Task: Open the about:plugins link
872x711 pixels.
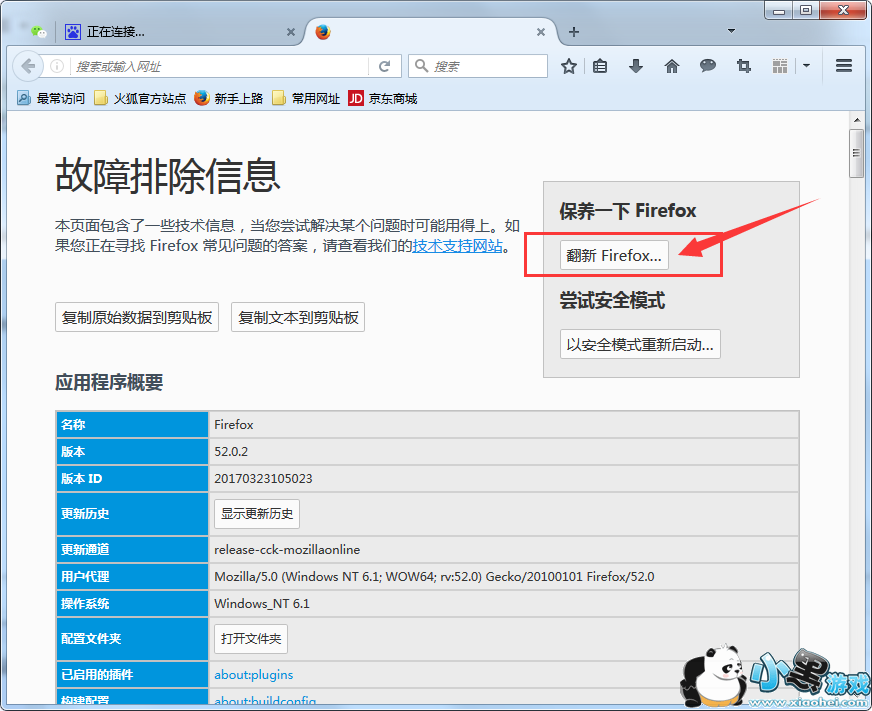Action: point(254,674)
